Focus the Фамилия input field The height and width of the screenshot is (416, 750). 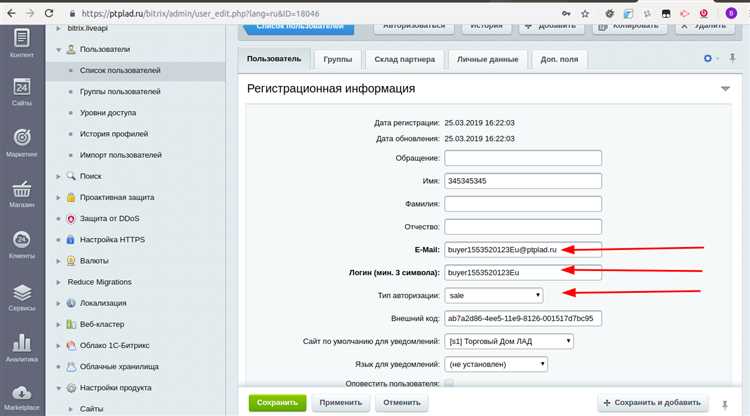click(523, 204)
